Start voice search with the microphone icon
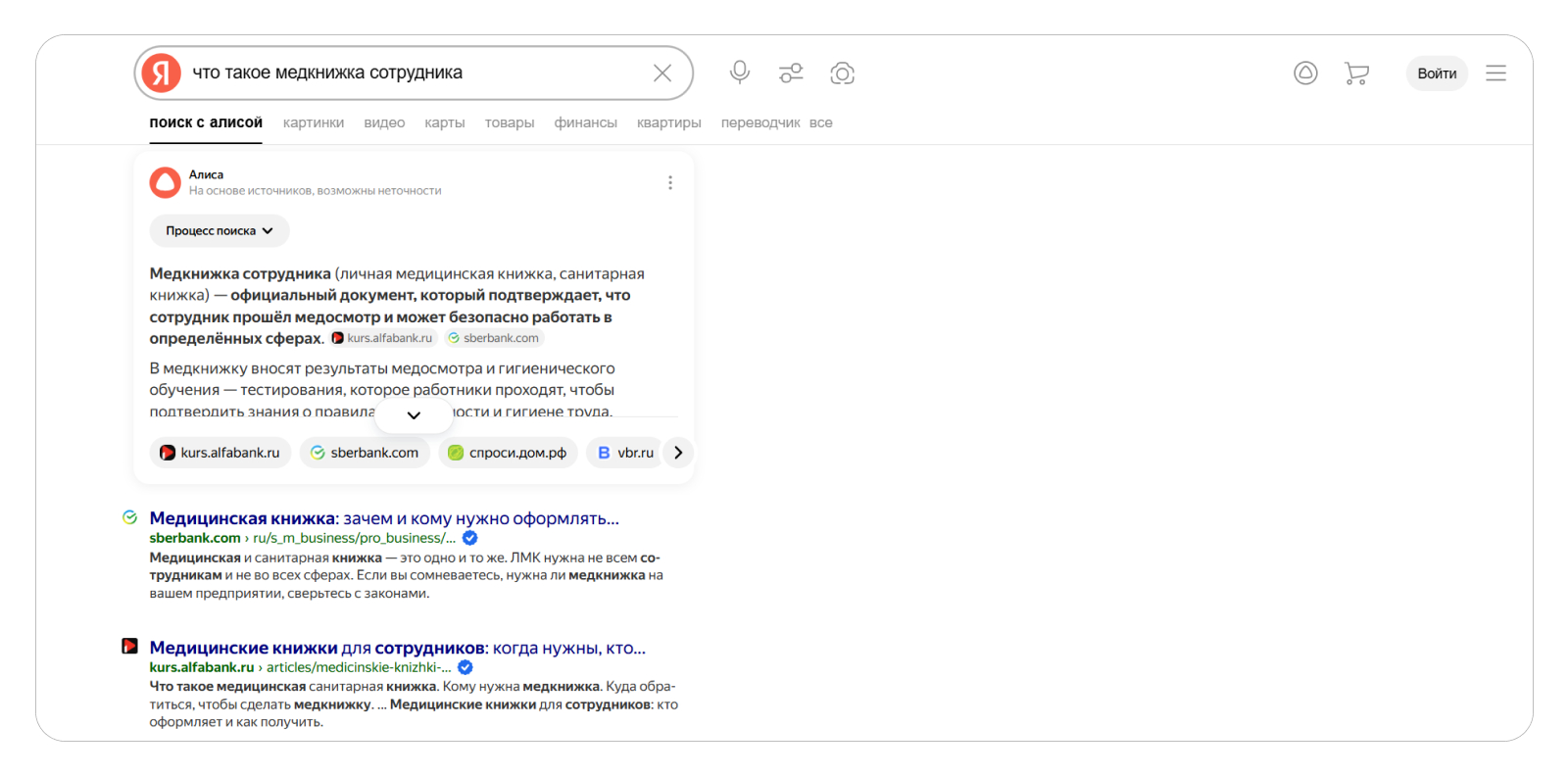Image resolution: width=1568 pixels, height=776 pixels. pyautogui.click(x=740, y=73)
